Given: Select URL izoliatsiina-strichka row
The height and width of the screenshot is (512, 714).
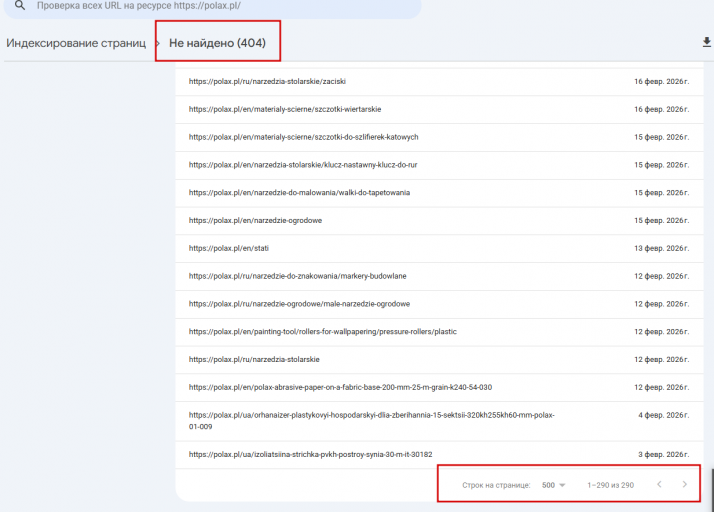Looking at the screenshot, I should [439, 455].
